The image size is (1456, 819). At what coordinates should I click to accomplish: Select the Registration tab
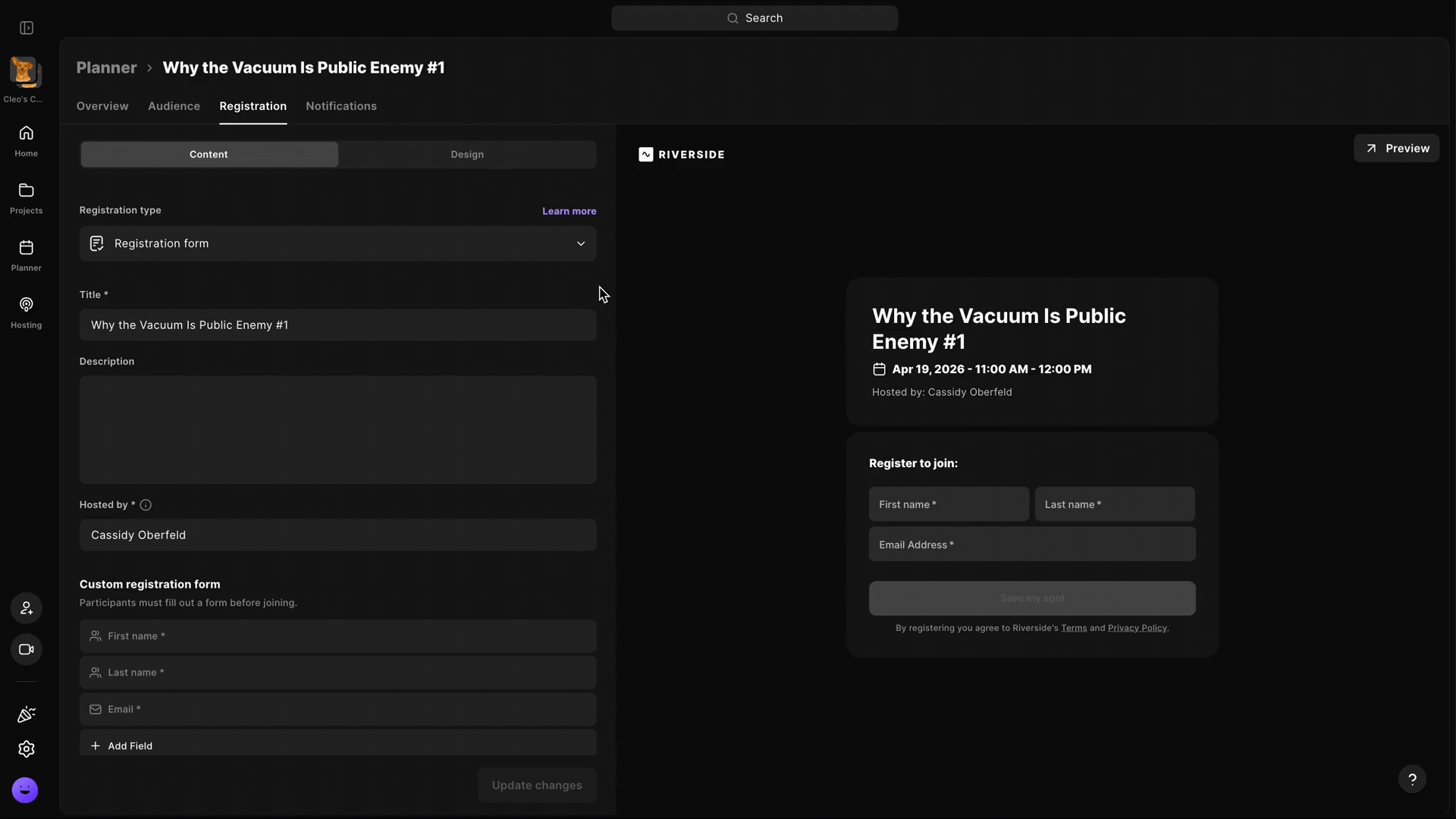tap(253, 106)
